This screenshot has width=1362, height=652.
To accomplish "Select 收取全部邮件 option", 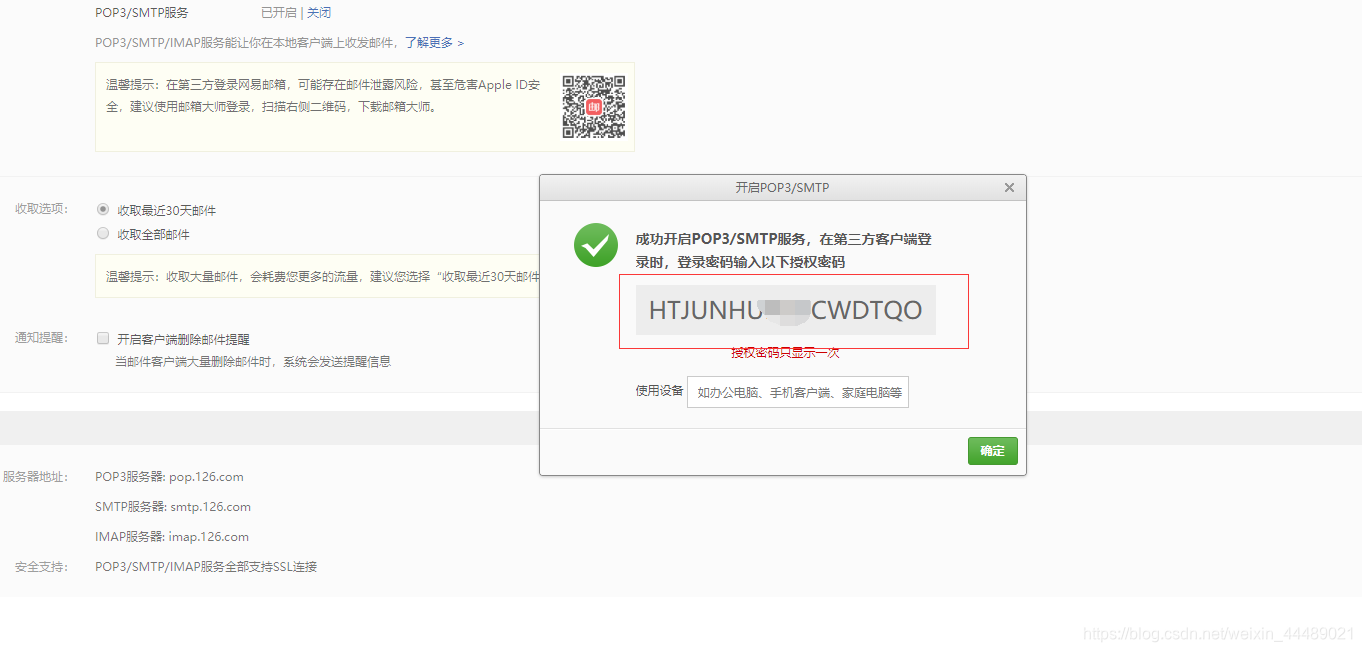I will tap(102, 233).
